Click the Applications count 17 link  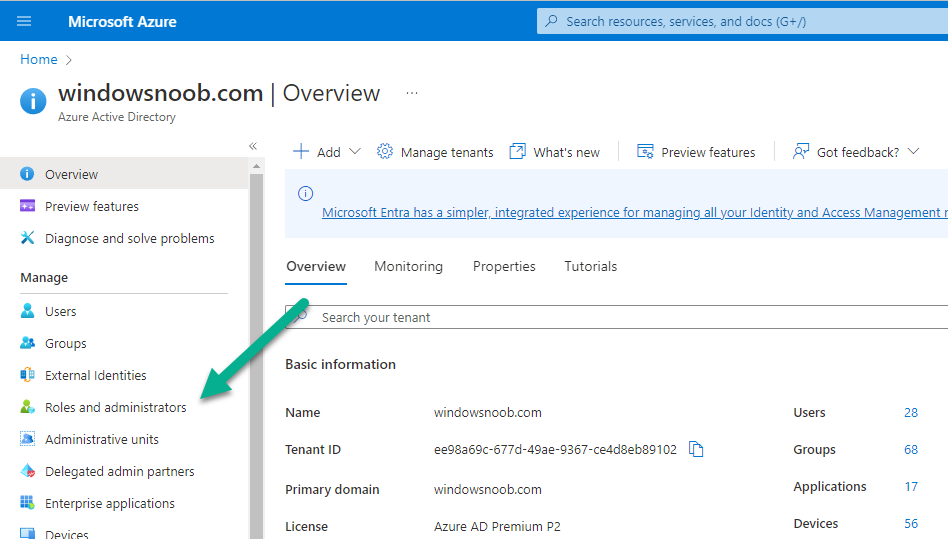911,486
